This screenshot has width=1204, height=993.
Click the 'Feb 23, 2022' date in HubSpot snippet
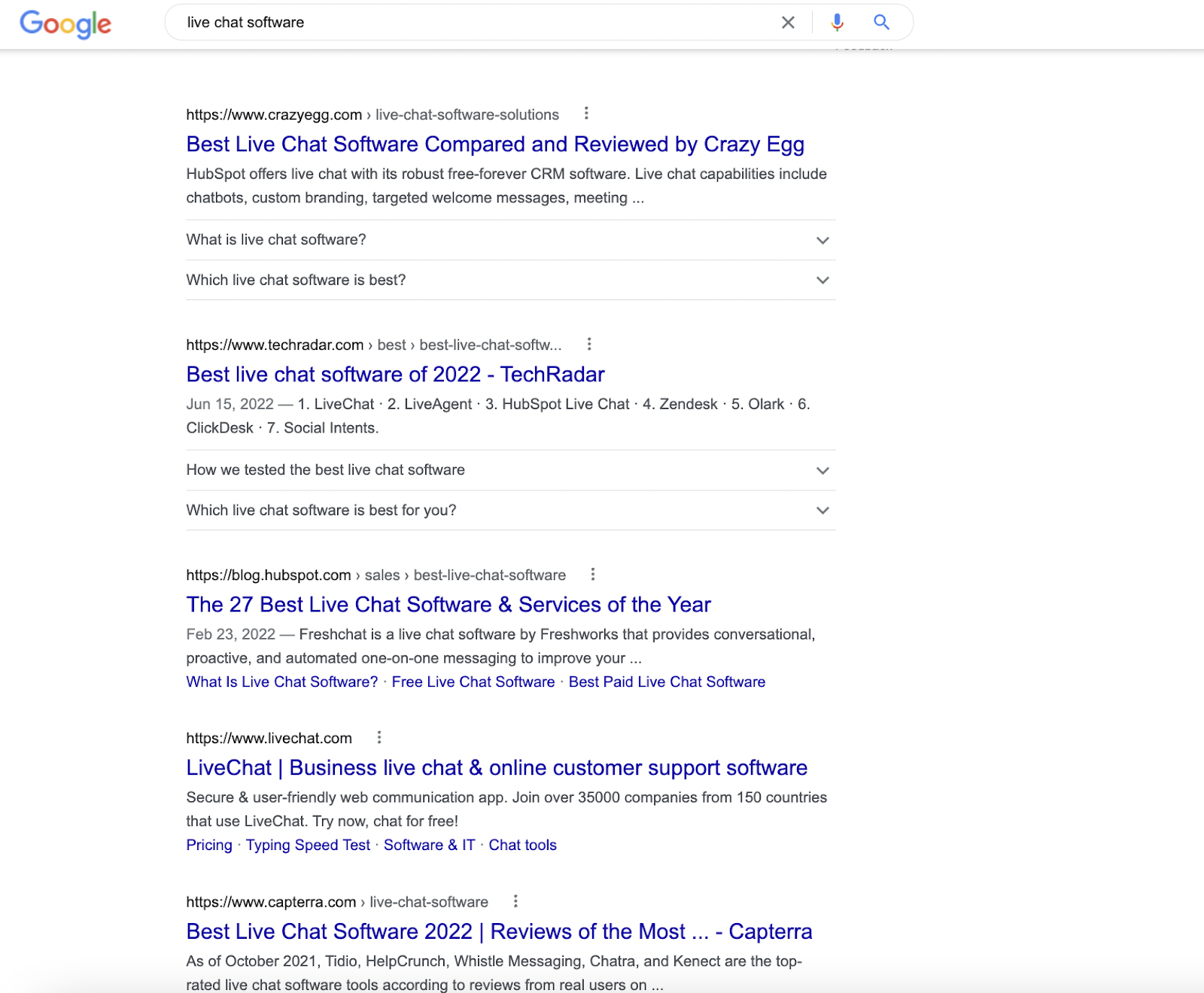[231, 634]
